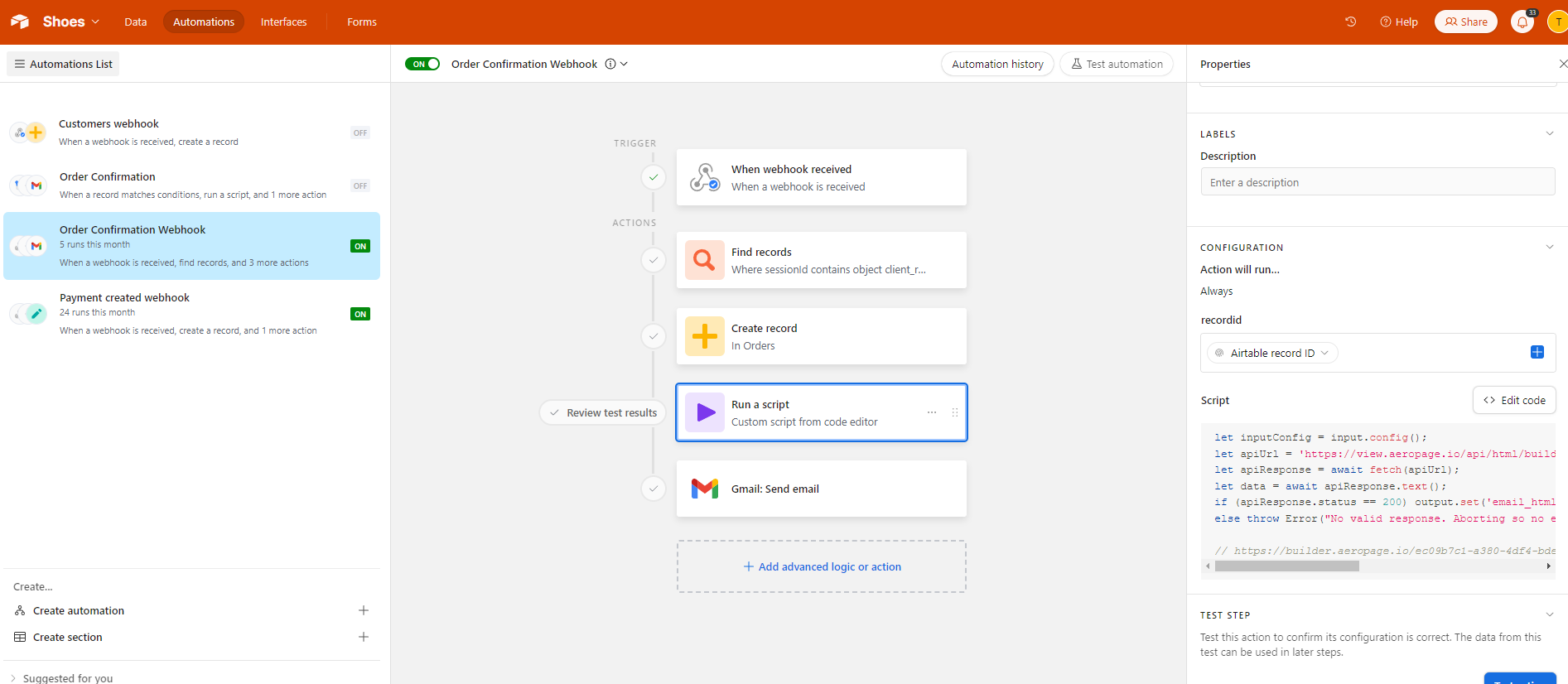Click Gmail step status checkmark

click(654, 489)
